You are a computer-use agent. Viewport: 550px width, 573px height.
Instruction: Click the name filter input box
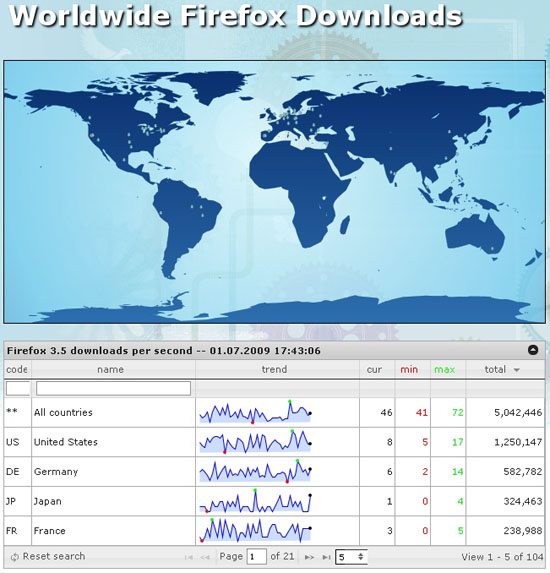coord(113,388)
